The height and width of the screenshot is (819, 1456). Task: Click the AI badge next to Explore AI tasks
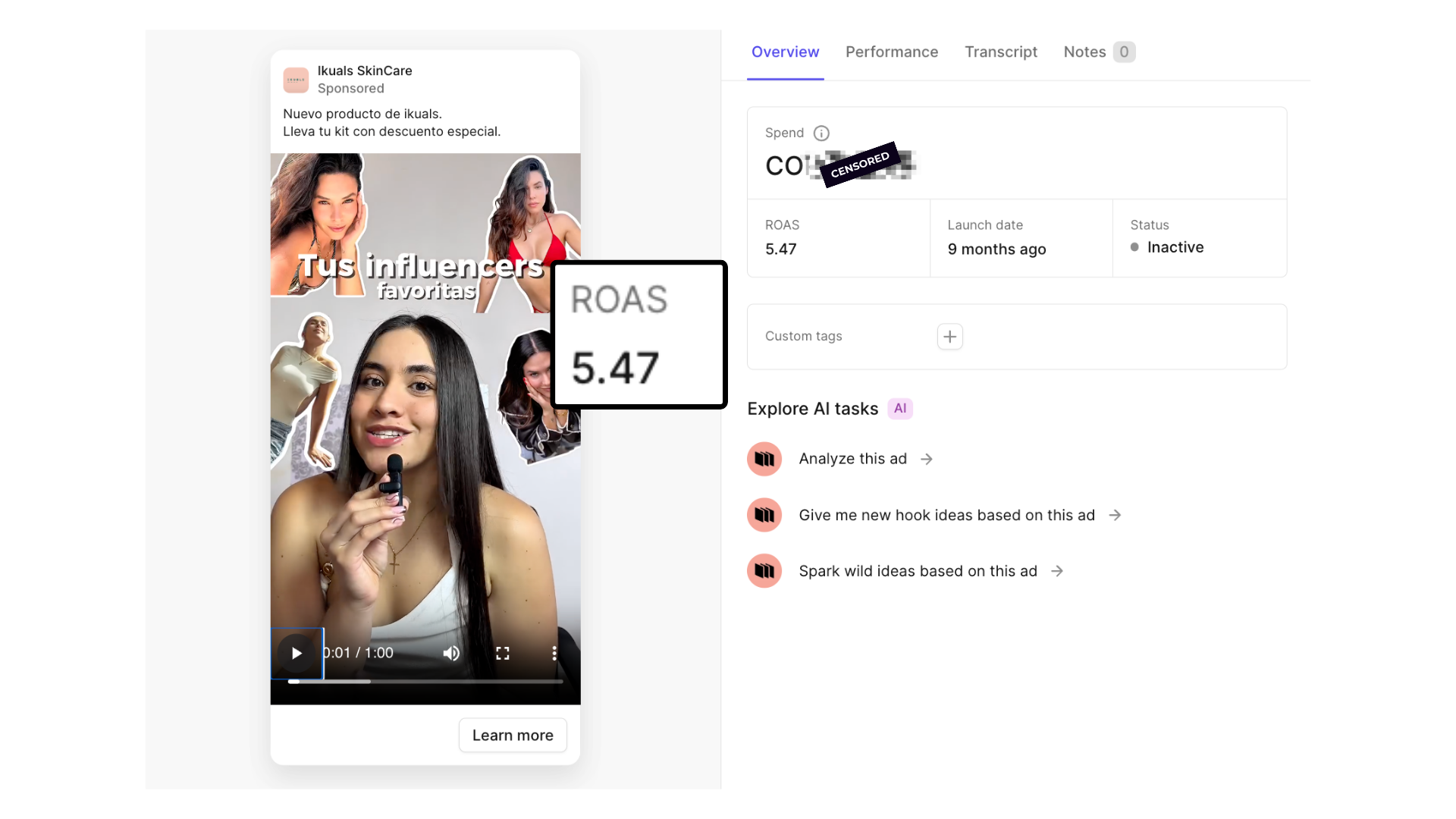[x=900, y=408]
